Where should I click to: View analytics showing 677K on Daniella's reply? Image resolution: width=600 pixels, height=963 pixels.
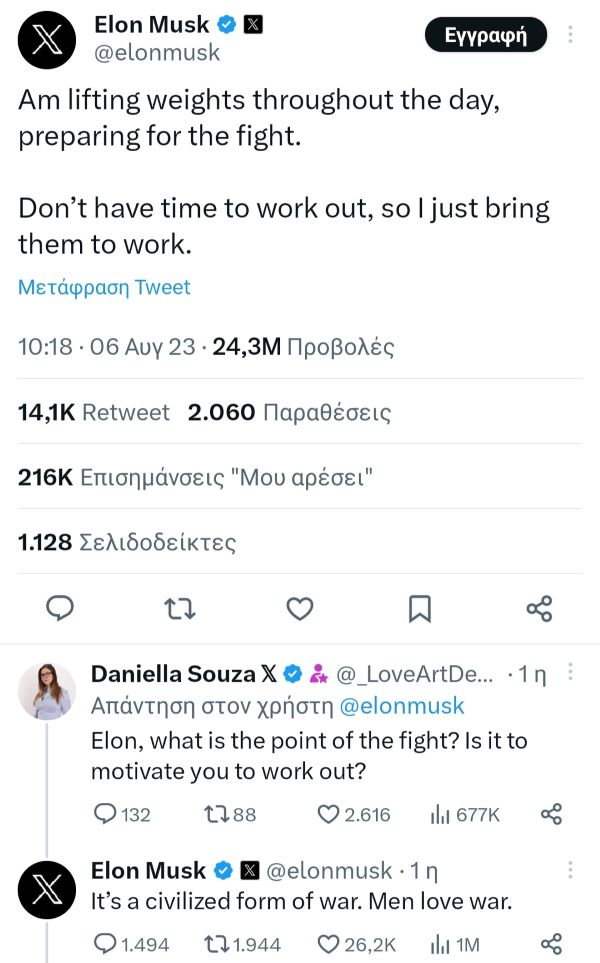tap(465, 814)
